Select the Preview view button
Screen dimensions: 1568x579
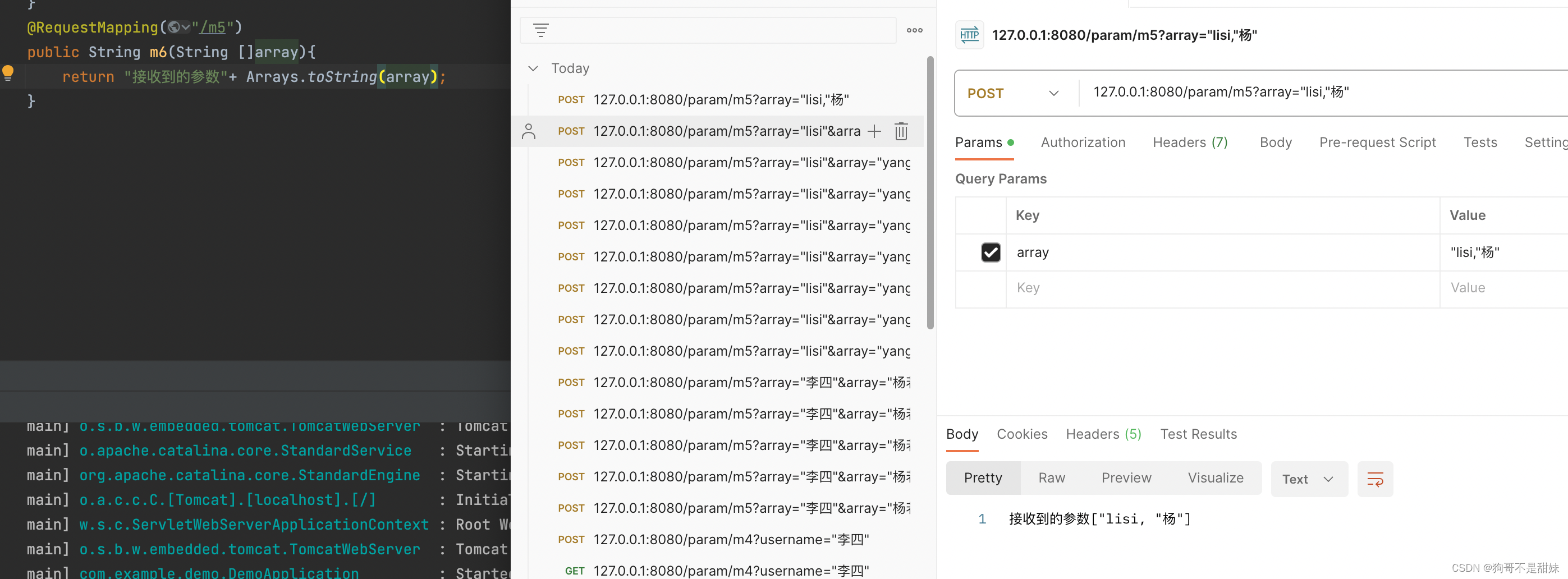pyautogui.click(x=1126, y=478)
